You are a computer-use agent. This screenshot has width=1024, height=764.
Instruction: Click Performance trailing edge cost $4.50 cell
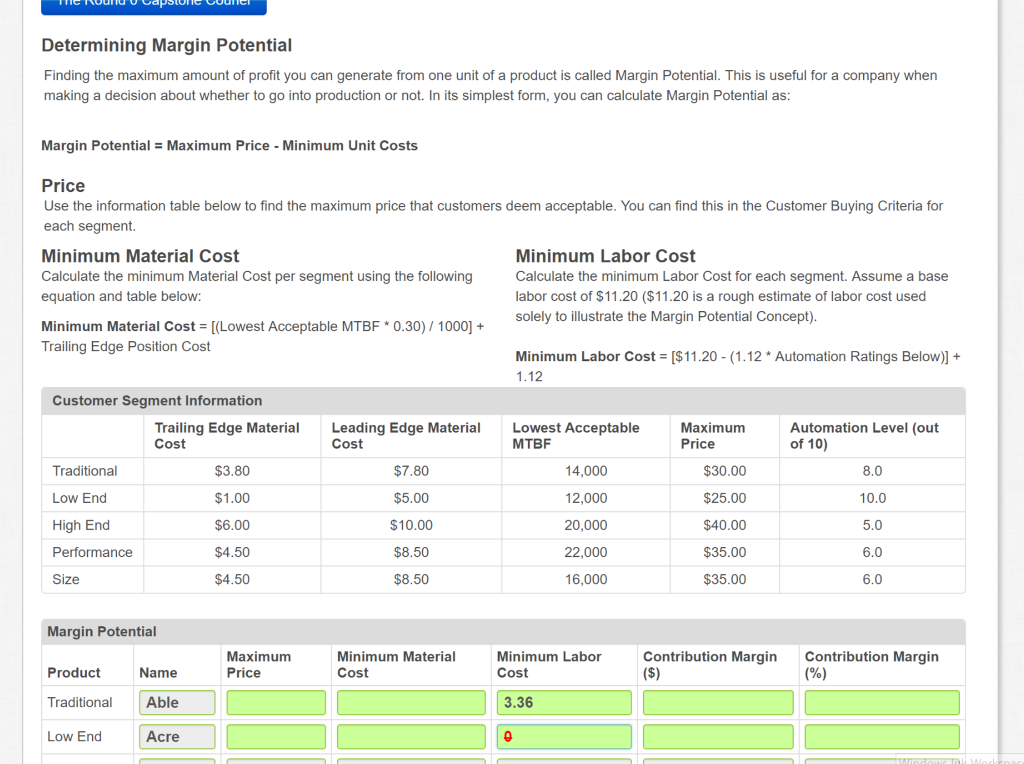(x=232, y=552)
